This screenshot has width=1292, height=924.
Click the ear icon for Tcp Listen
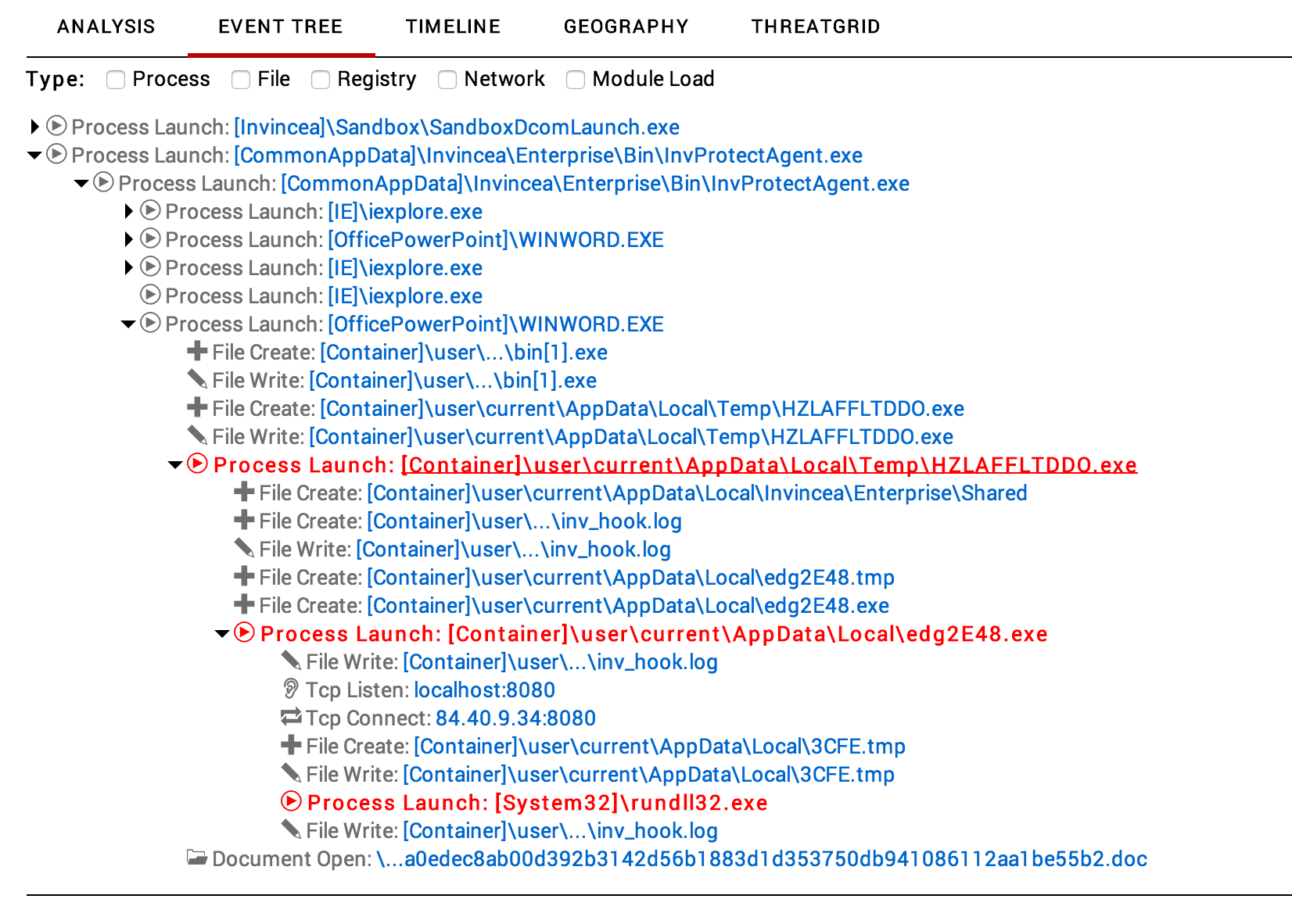(291, 689)
